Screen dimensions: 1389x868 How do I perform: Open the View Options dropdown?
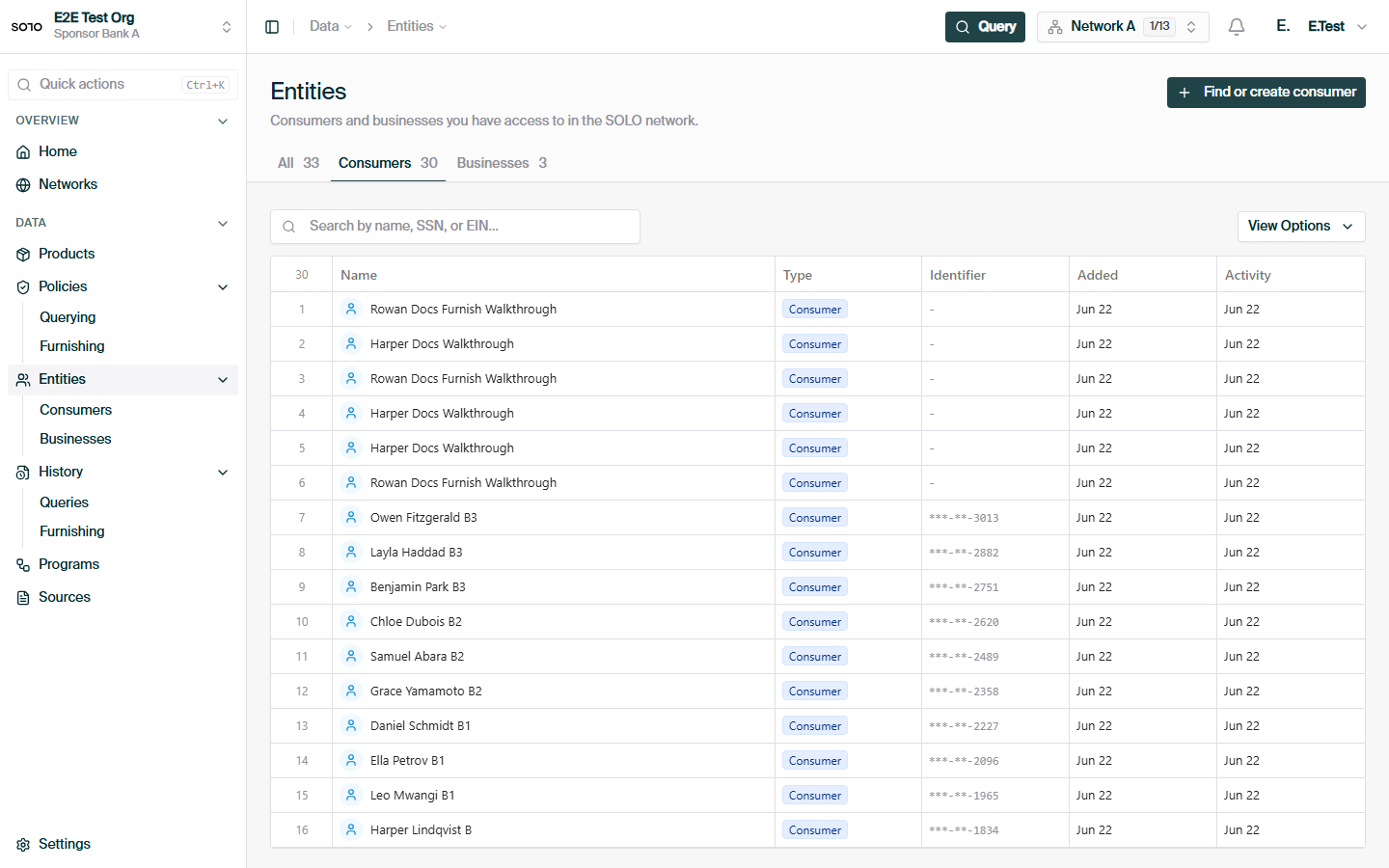tap(1301, 227)
